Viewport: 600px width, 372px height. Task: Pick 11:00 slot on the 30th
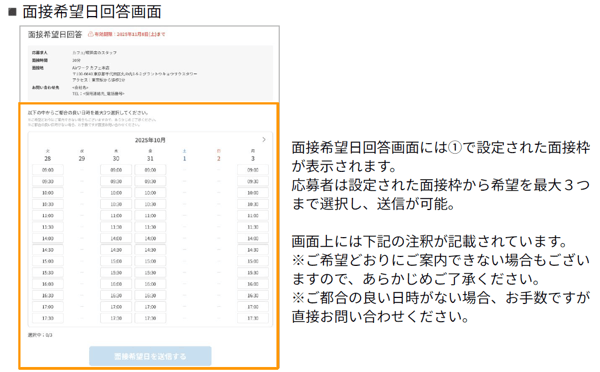[x=116, y=215]
